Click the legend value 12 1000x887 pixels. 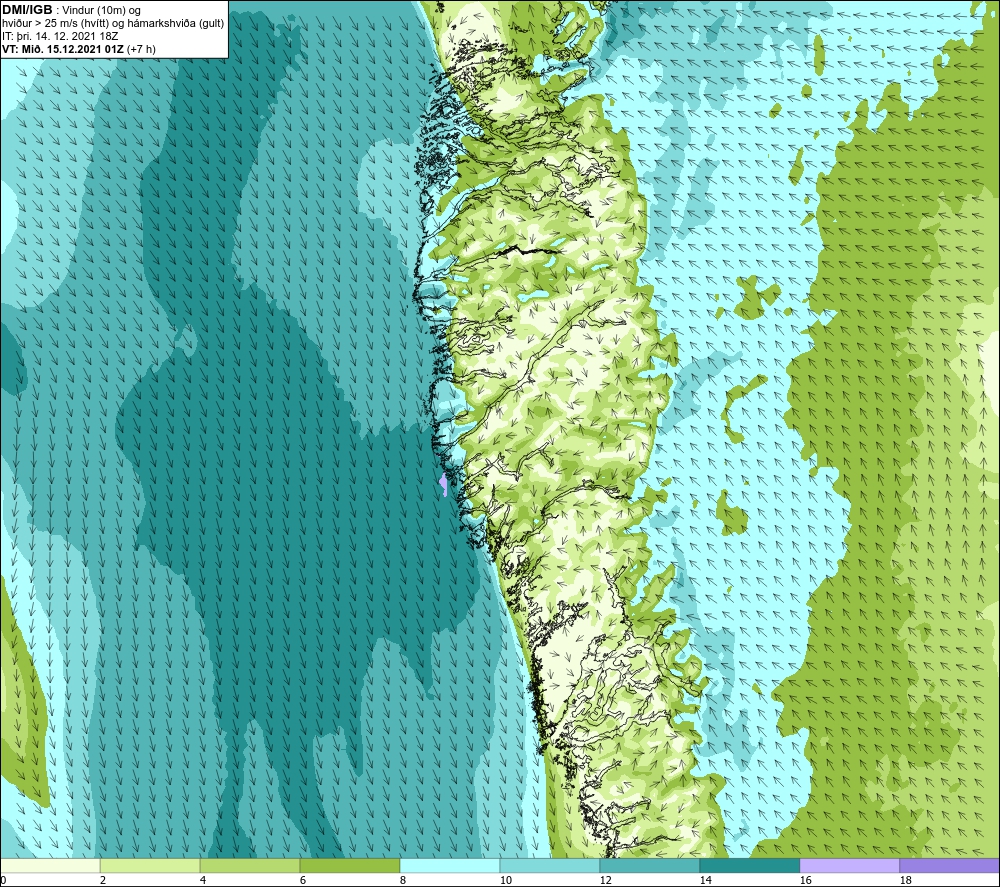tap(605, 880)
